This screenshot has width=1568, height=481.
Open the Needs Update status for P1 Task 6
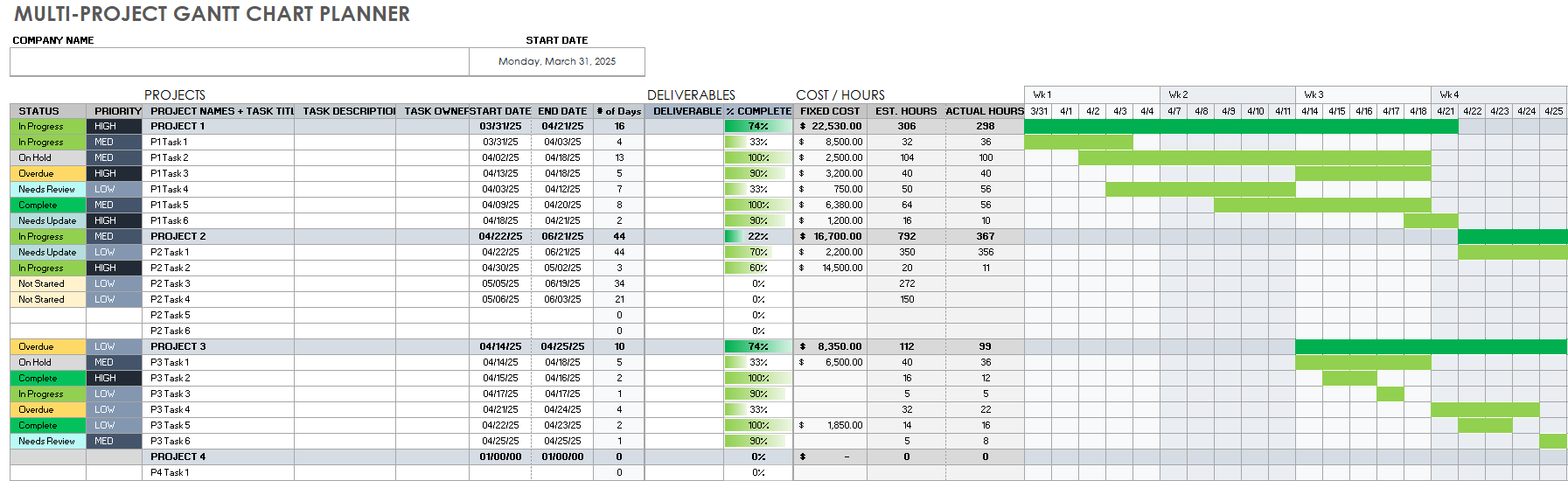pyautogui.click(x=47, y=220)
